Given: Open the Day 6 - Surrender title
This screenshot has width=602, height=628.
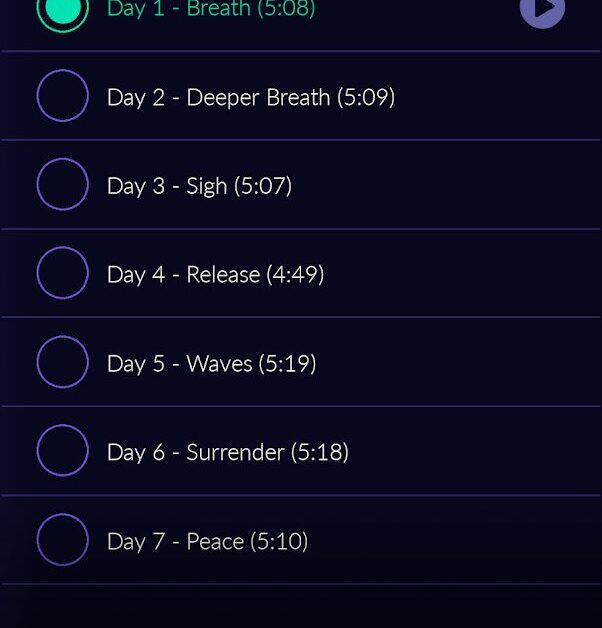Looking at the screenshot, I should [196, 453].
